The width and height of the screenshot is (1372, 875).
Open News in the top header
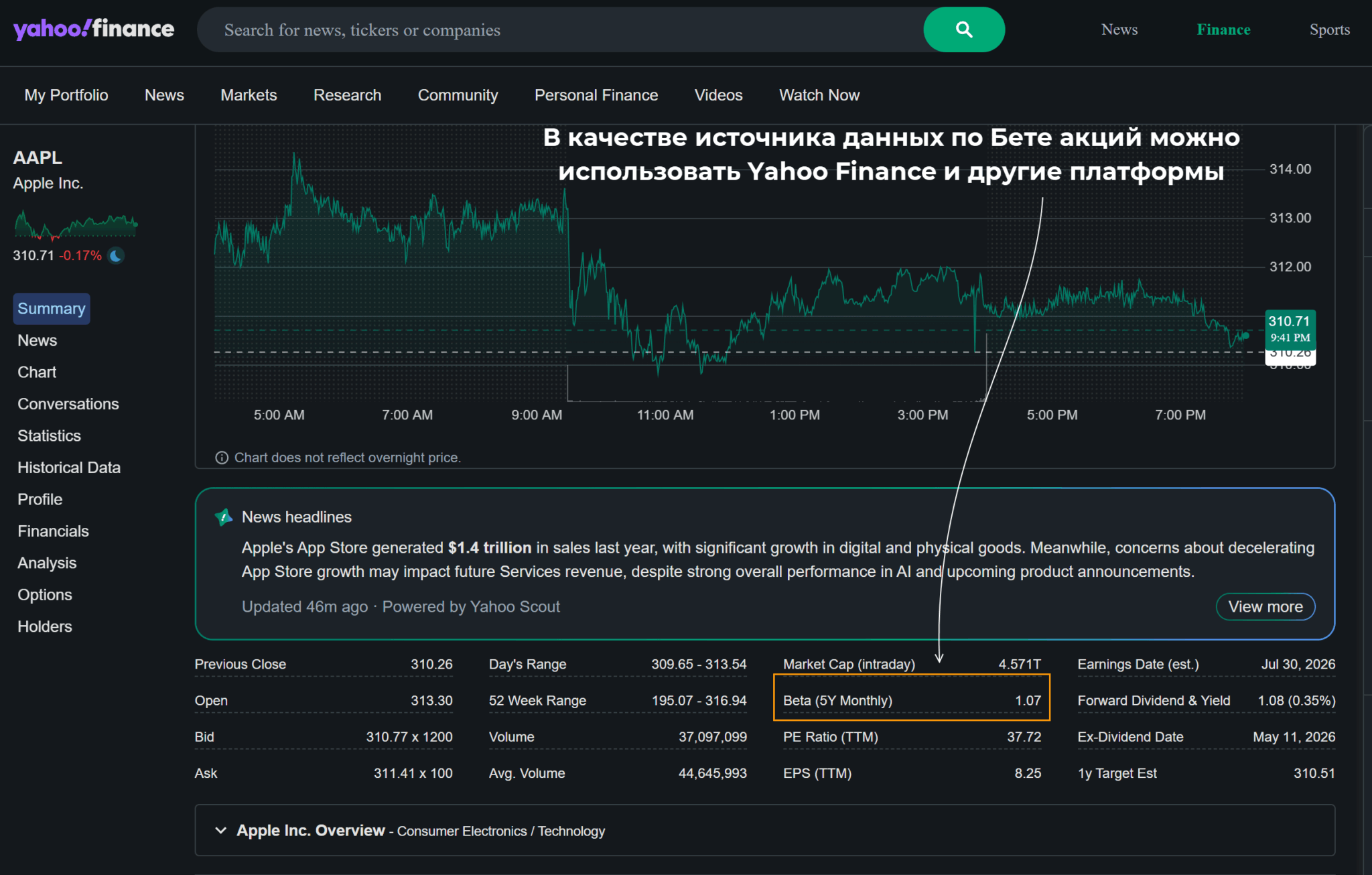(x=1119, y=29)
